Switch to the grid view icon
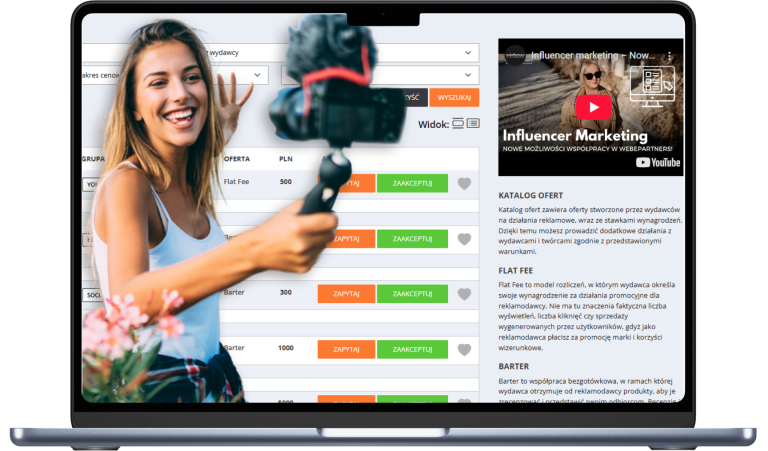The height and width of the screenshot is (451, 768). [458, 124]
